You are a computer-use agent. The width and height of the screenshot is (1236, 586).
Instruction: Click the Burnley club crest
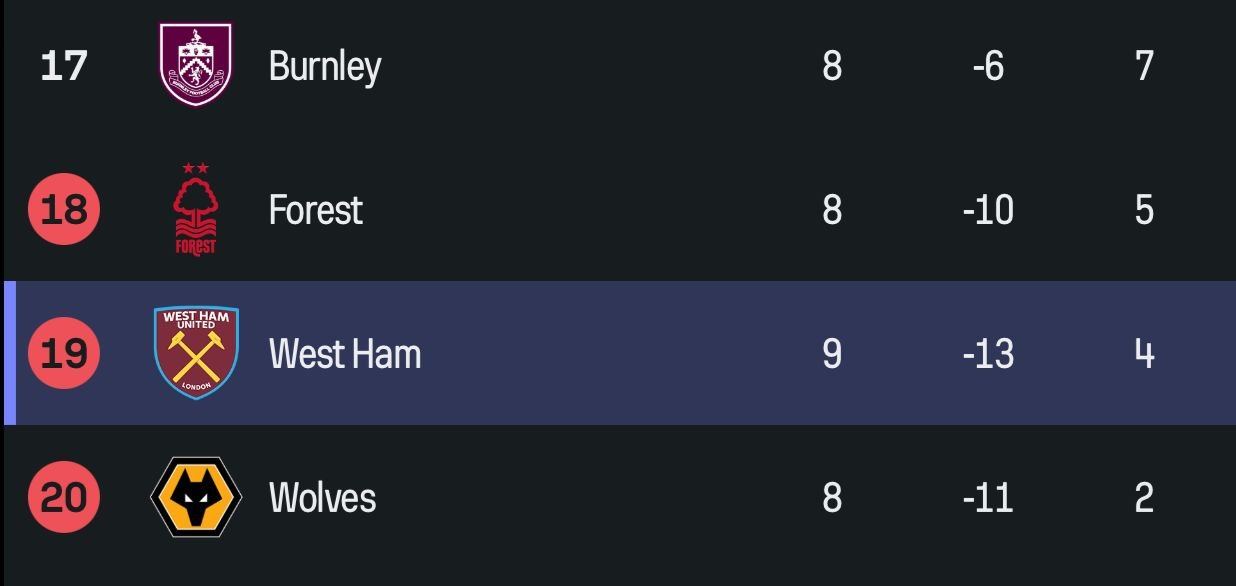click(196, 65)
